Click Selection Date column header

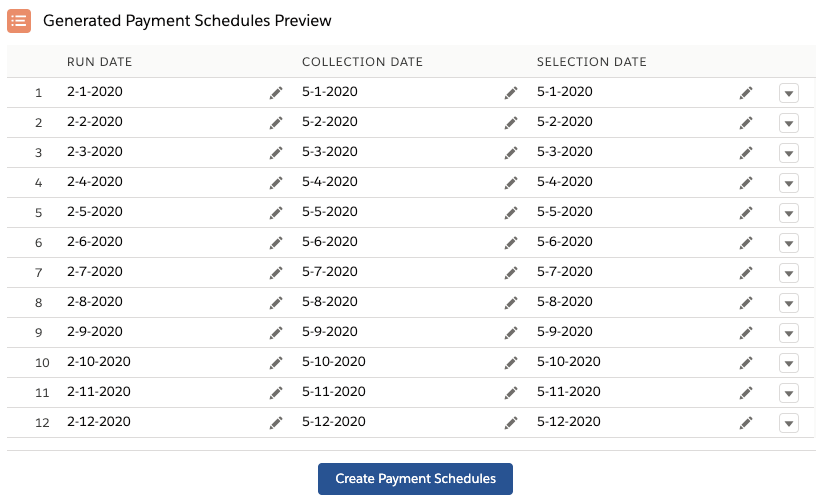coord(591,62)
